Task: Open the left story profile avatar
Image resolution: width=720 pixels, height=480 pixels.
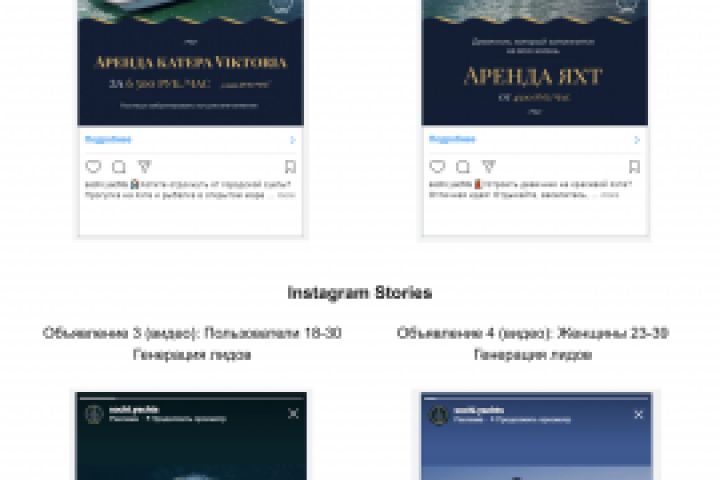Action: pos(94,414)
